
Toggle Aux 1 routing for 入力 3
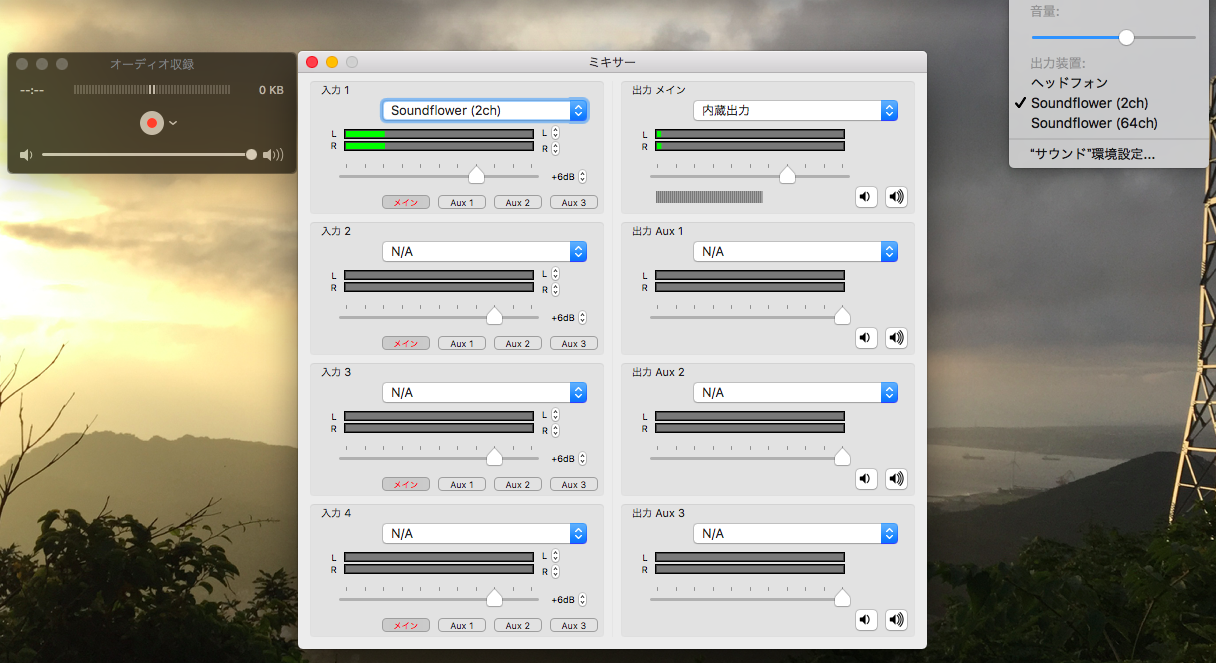[x=462, y=484]
